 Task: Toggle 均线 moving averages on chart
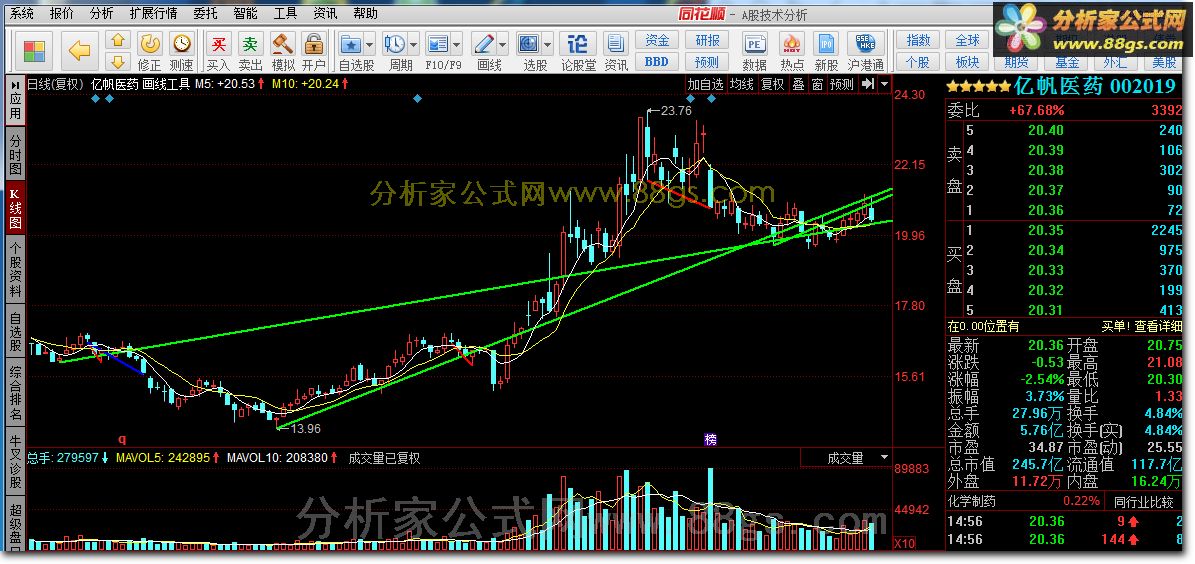point(741,84)
